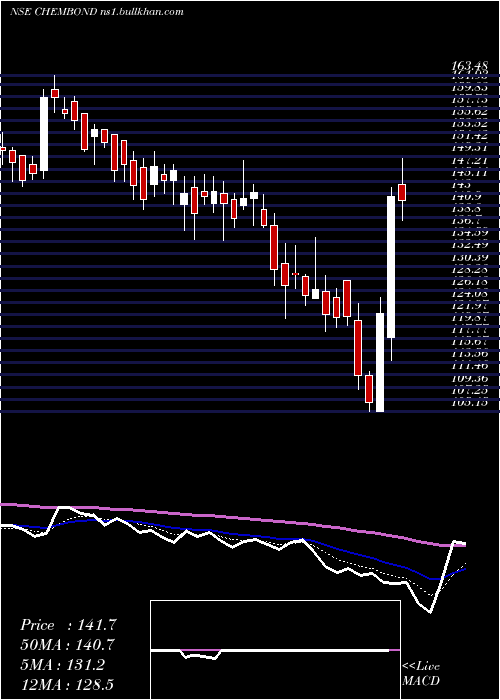This screenshot has width=500, height=700.
Task: Click the MACD histogram inset panel
Action: [x=275, y=650]
